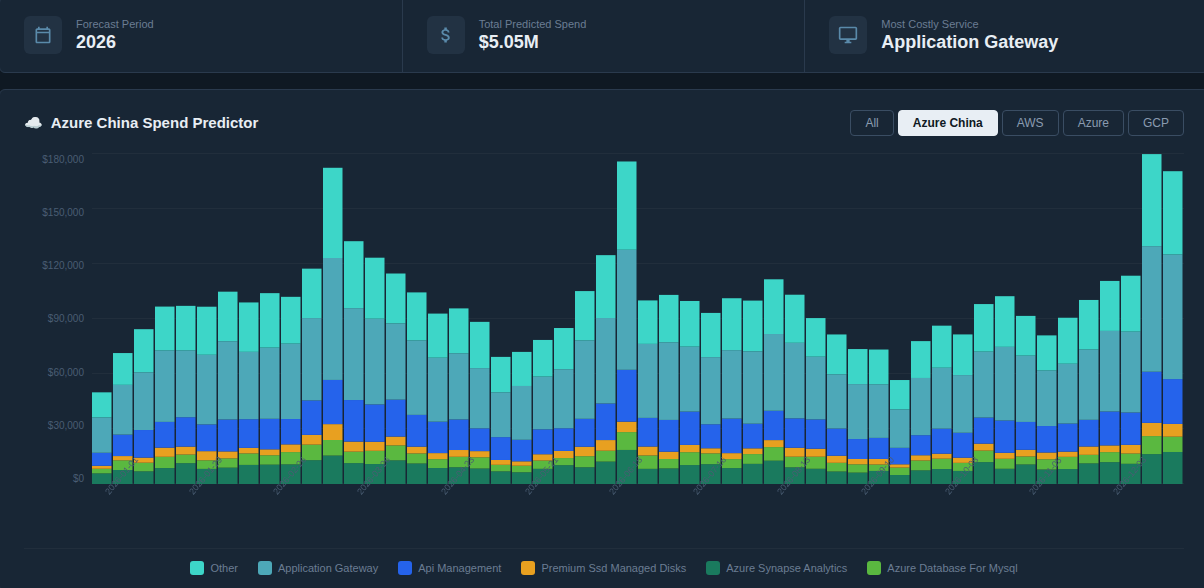The image size is (1204, 588).
Task: Click the monitor icon for Most Costly Service
Action: coord(848,35)
